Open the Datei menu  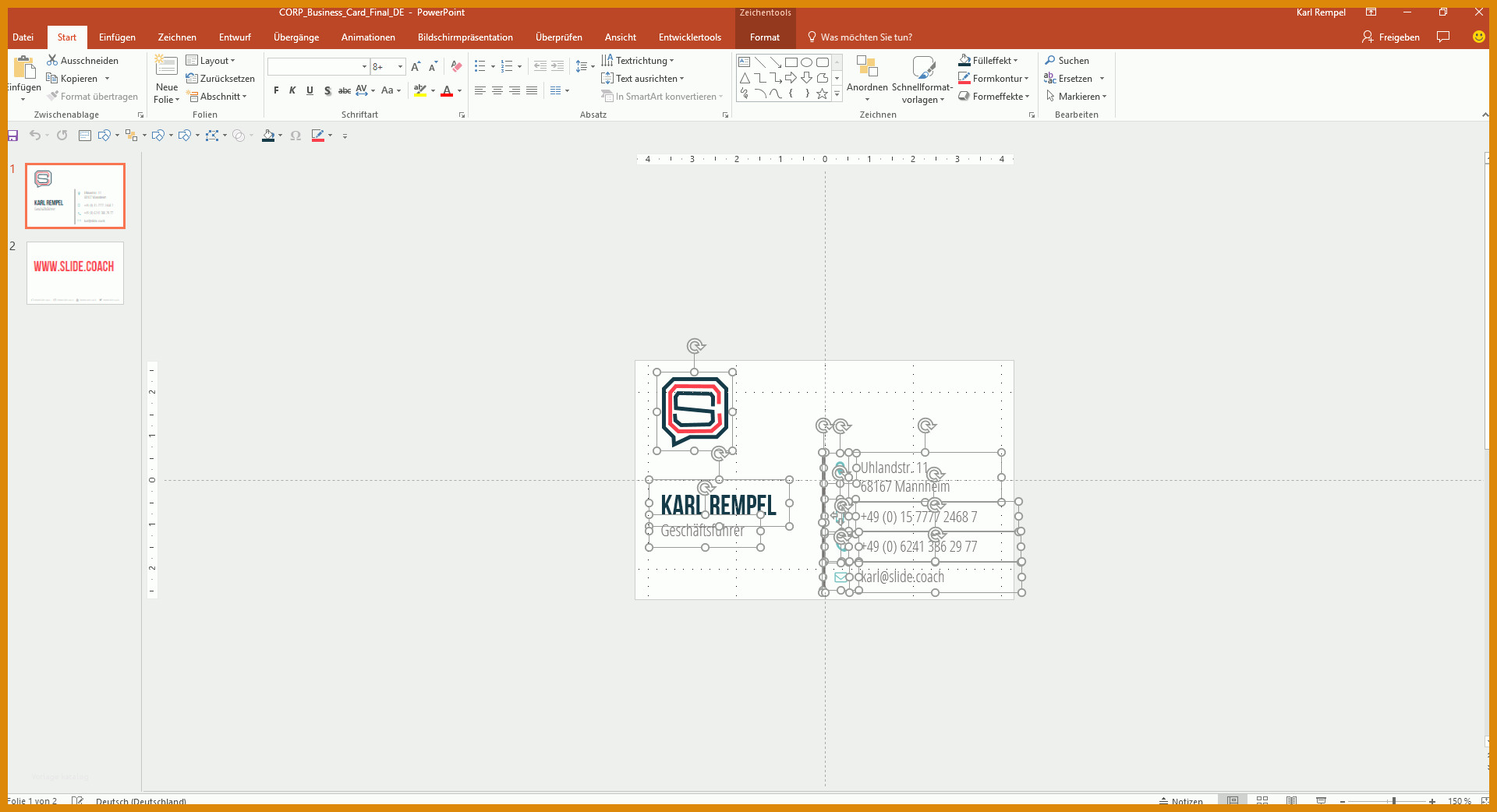coord(23,37)
